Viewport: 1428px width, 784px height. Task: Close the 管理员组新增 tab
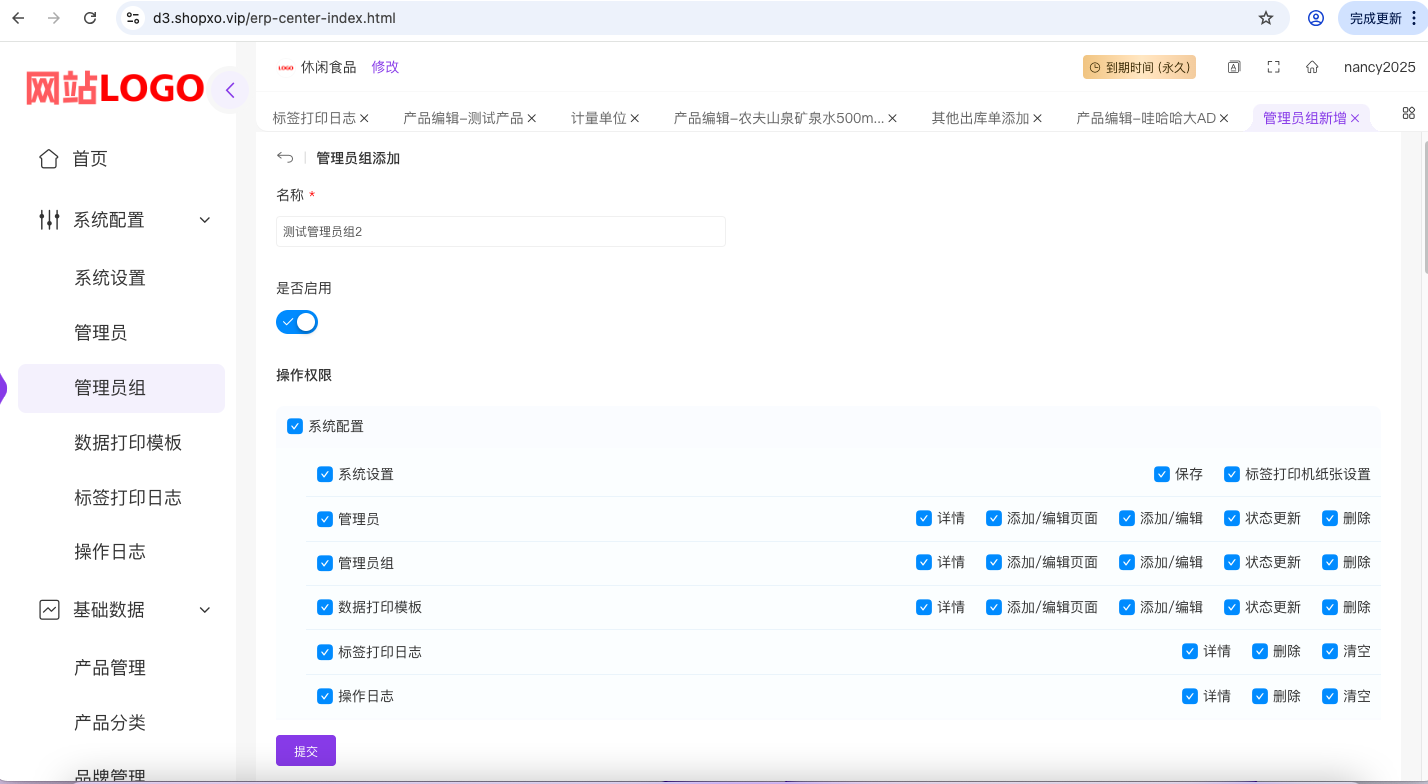click(1355, 118)
